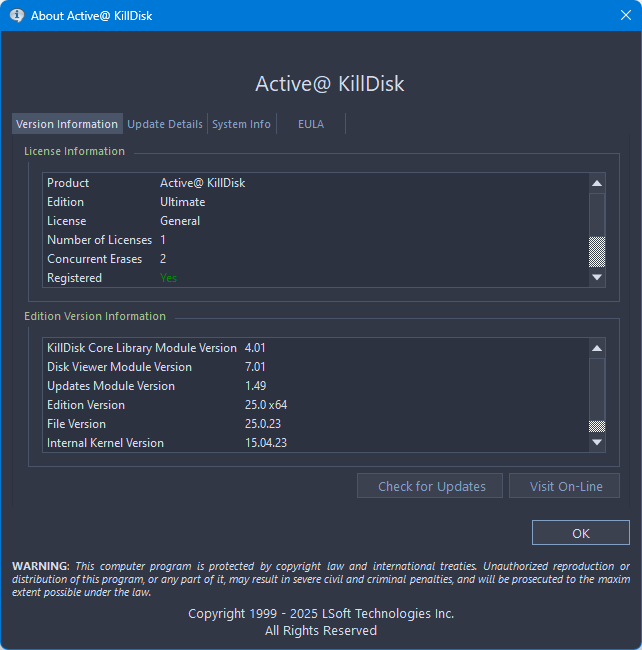642x650 pixels.
Task: Open the System Info tab
Action: pos(241,124)
